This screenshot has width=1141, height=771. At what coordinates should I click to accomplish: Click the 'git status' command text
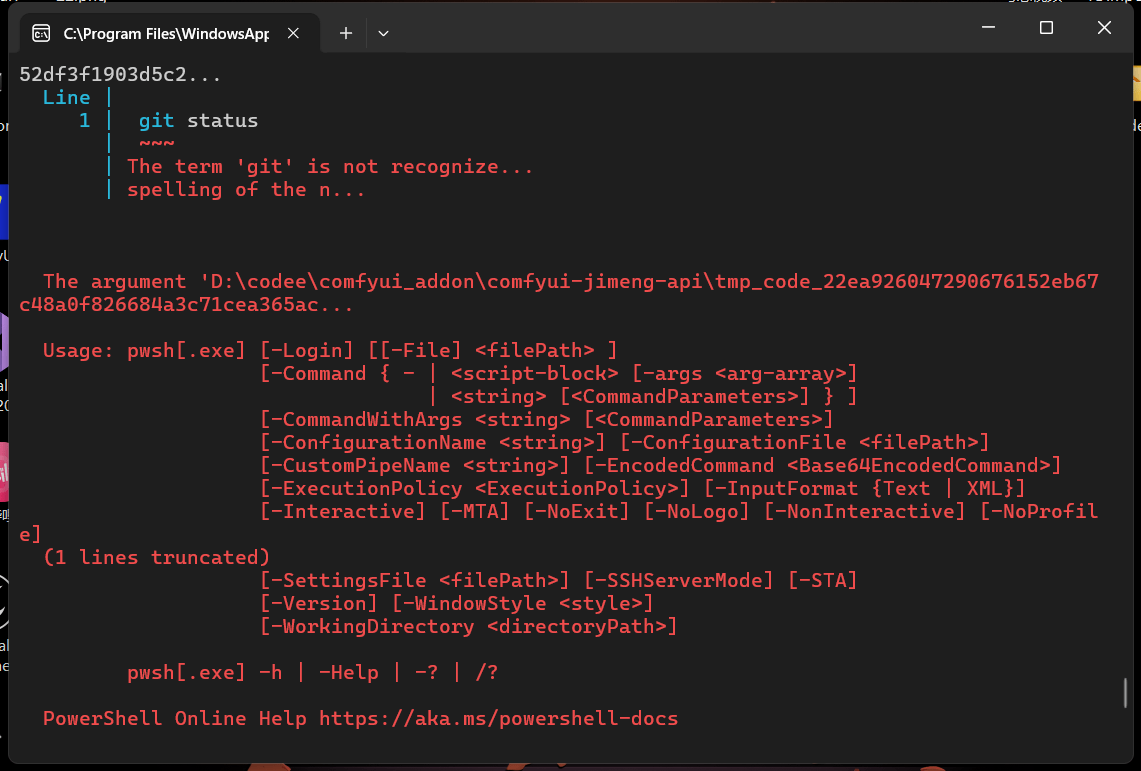[197, 120]
